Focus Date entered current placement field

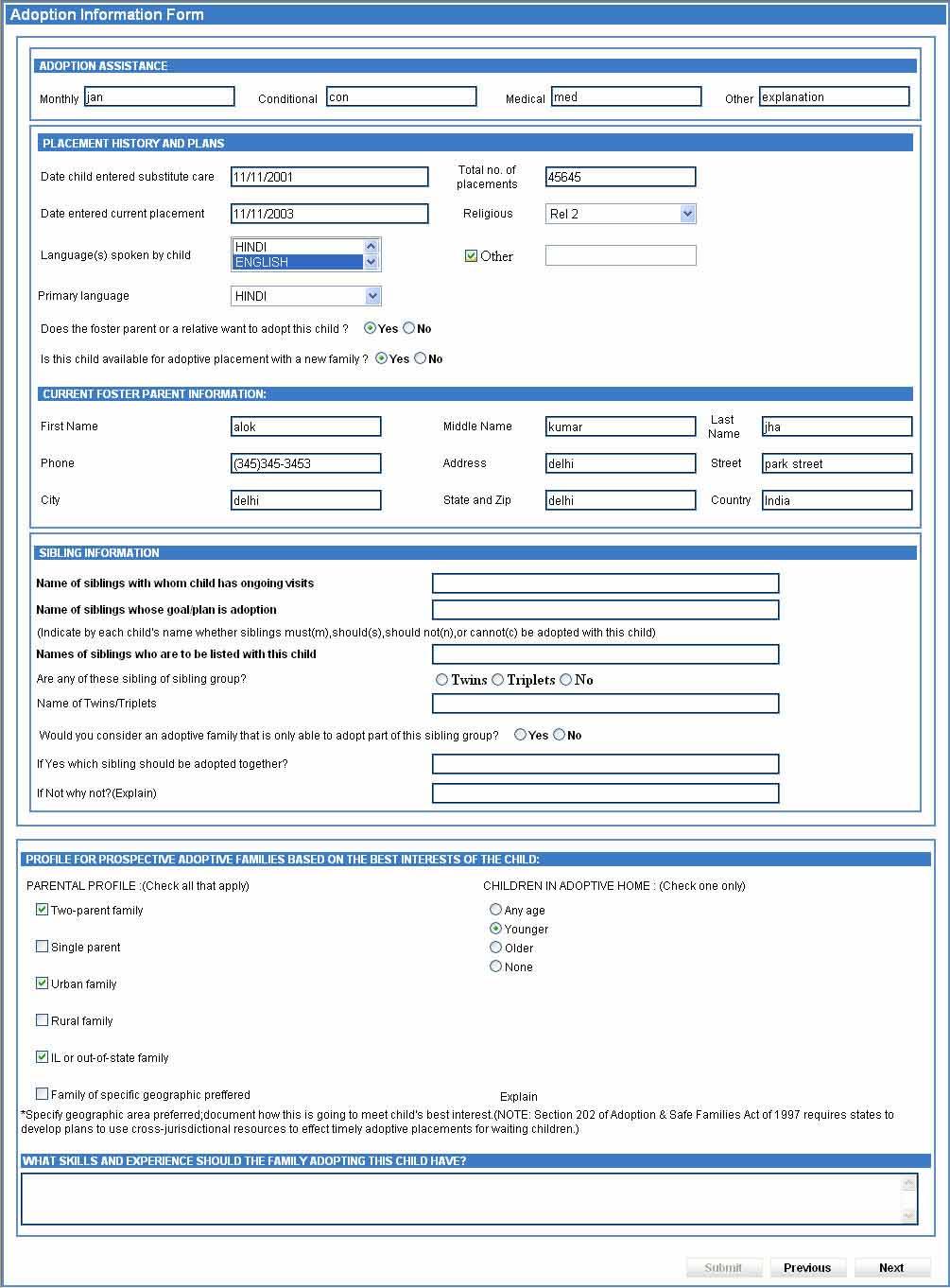pos(329,214)
